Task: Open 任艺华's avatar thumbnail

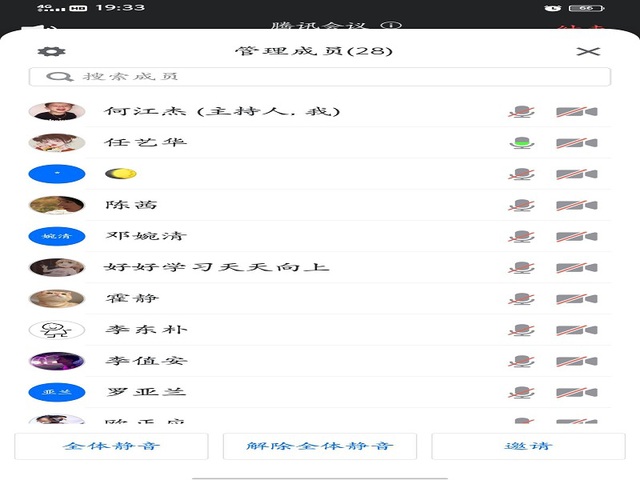Action: click(57, 143)
